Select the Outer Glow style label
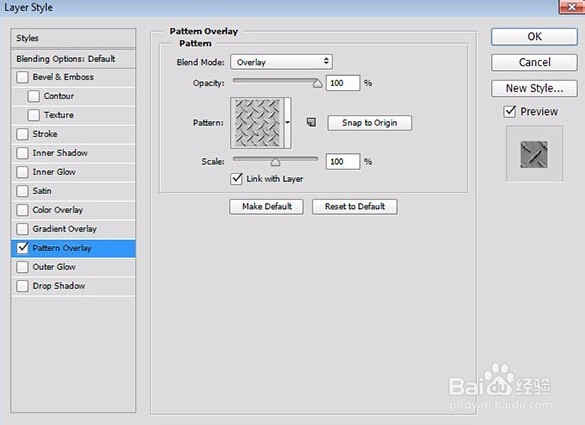The height and width of the screenshot is (425, 585). [x=54, y=267]
